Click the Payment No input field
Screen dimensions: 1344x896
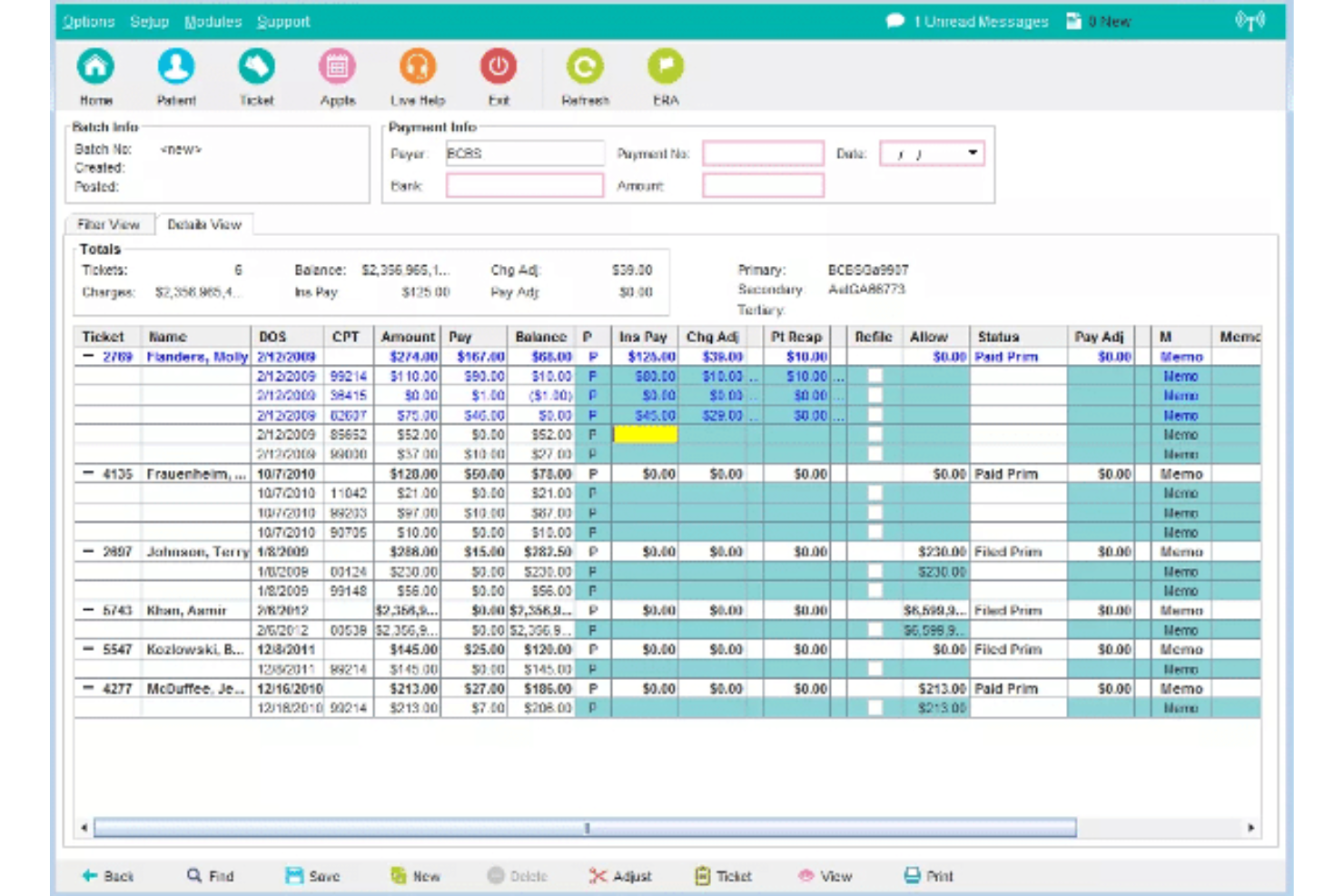(763, 153)
